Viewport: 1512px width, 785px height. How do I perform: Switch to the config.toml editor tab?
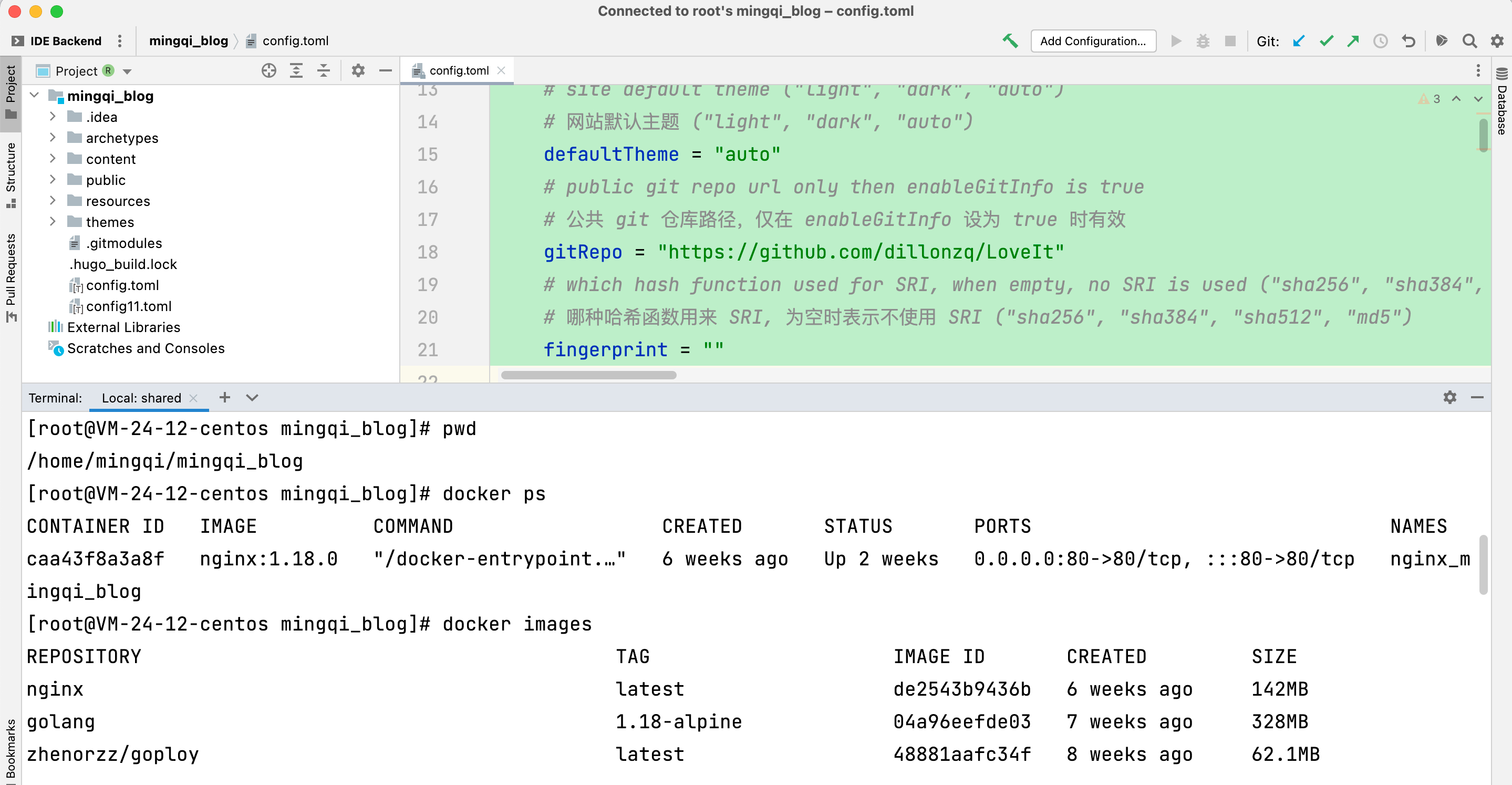click(459, 70)
